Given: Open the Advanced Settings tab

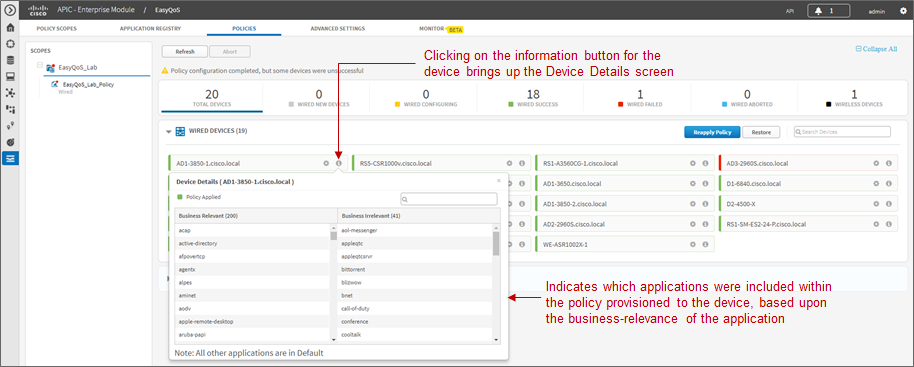Looking at the screenshot, I should (x=338, y=28).
